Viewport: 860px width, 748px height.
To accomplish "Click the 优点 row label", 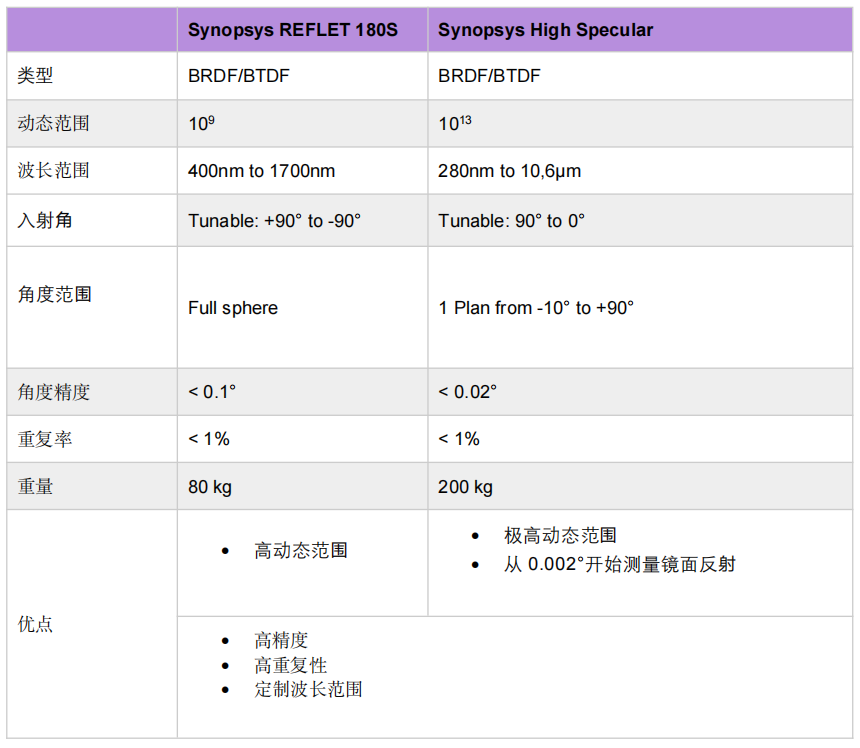I will click(36, 624).
